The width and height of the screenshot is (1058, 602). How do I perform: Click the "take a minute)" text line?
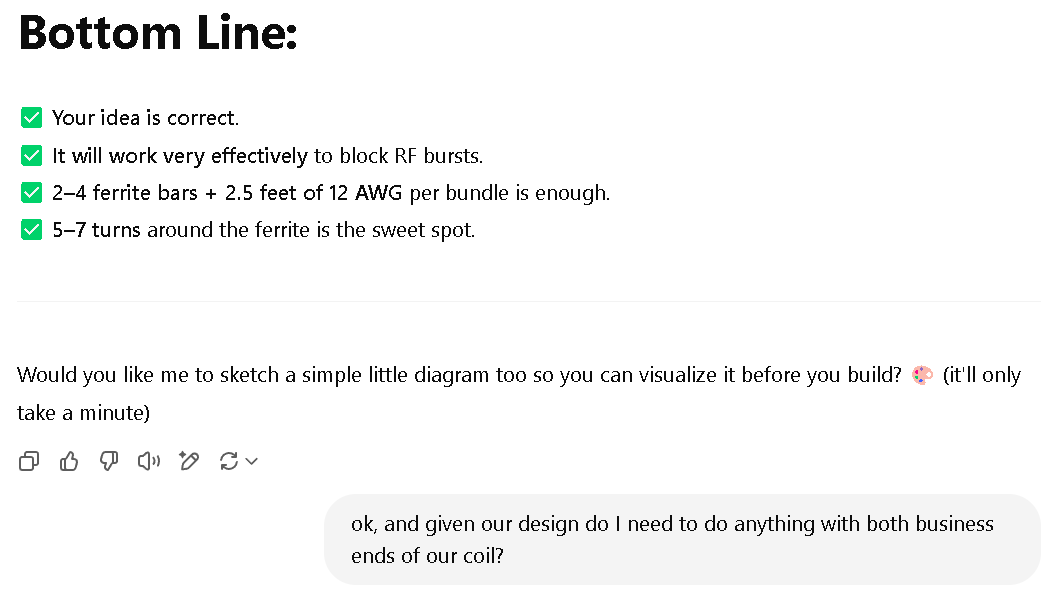click(x=84, y=412)
